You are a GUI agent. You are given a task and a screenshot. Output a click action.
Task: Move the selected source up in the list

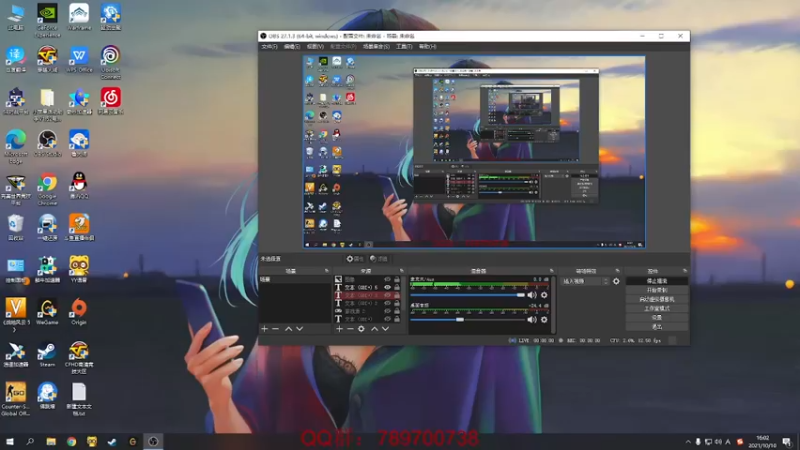pyautogui.click(x=374, y=329)
